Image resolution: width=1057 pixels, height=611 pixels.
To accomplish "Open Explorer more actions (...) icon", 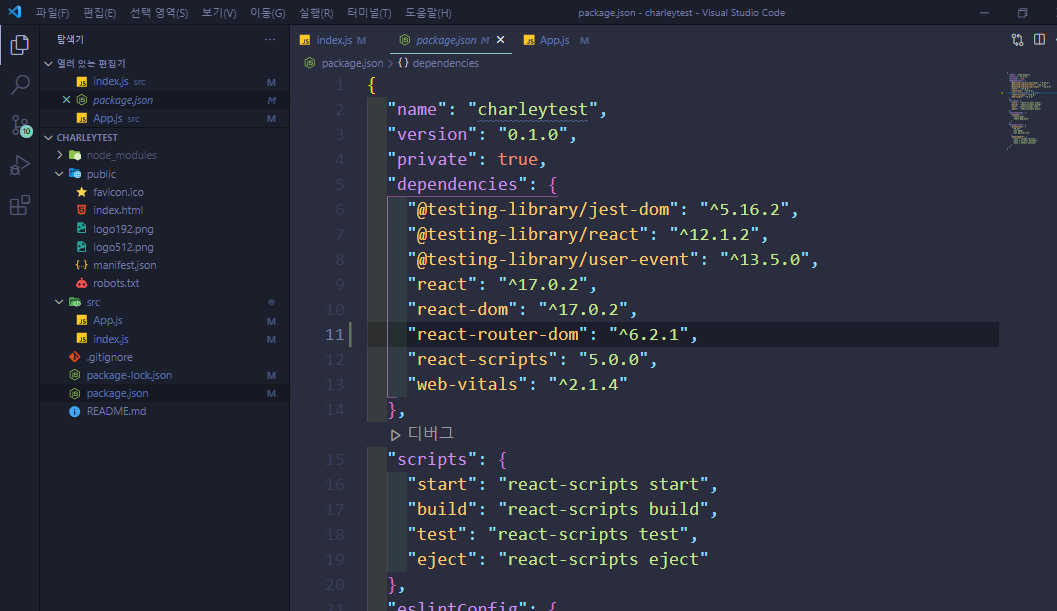I will click(269, 38).
